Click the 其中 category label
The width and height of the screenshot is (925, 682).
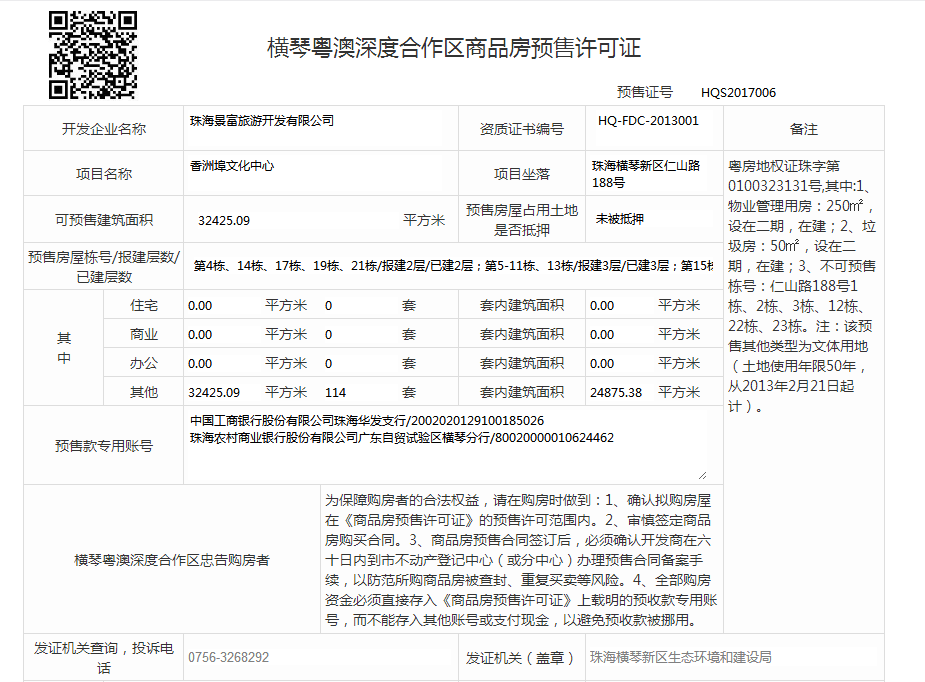pos(64,348)
